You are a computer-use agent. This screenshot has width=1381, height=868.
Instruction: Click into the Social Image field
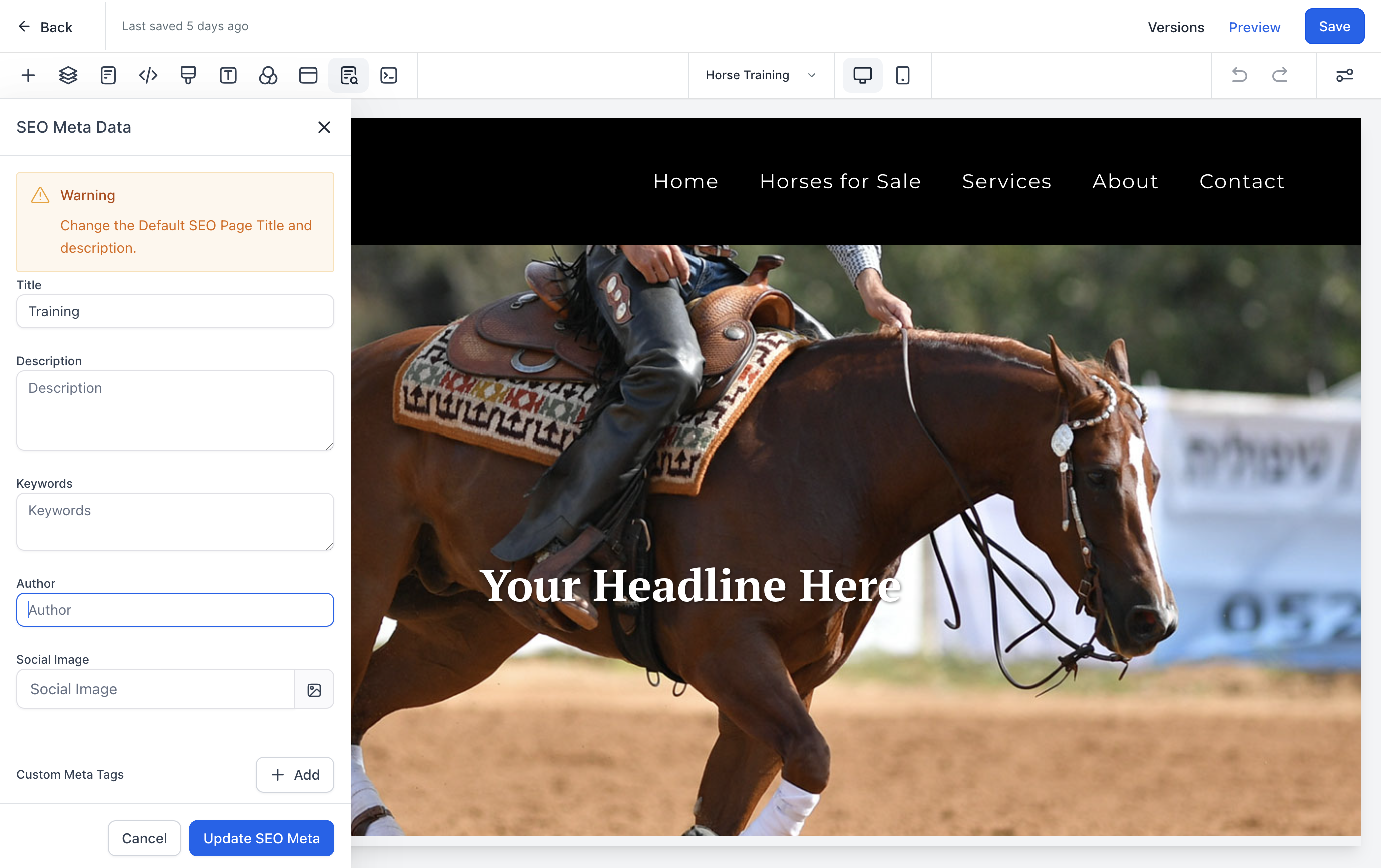155,689
